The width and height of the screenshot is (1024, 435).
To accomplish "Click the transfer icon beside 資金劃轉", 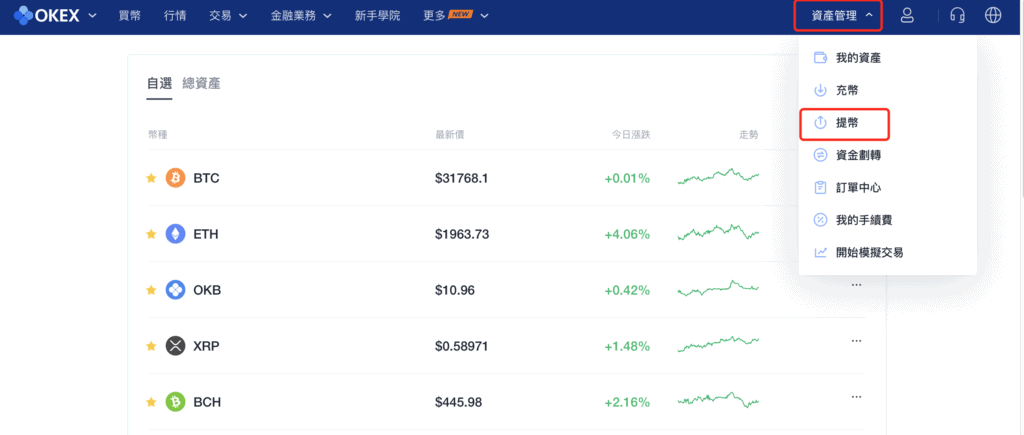I will 820,155.
